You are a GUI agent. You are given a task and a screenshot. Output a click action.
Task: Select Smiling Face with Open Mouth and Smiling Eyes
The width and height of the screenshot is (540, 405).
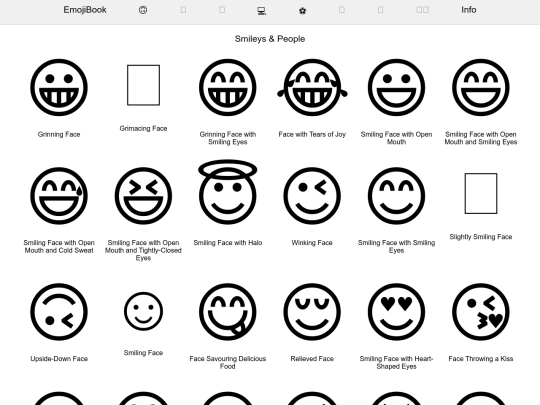(481, 87)
